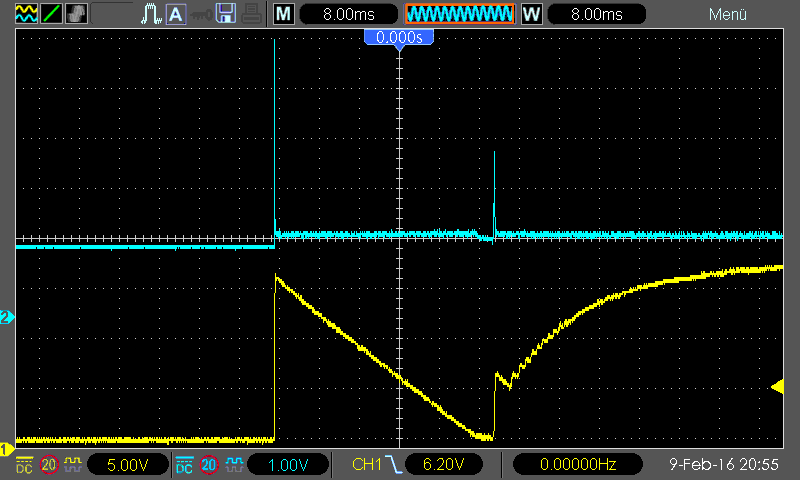Click the yellow channel 1 ground marker

pyautogui.click(x=7, y=449)
